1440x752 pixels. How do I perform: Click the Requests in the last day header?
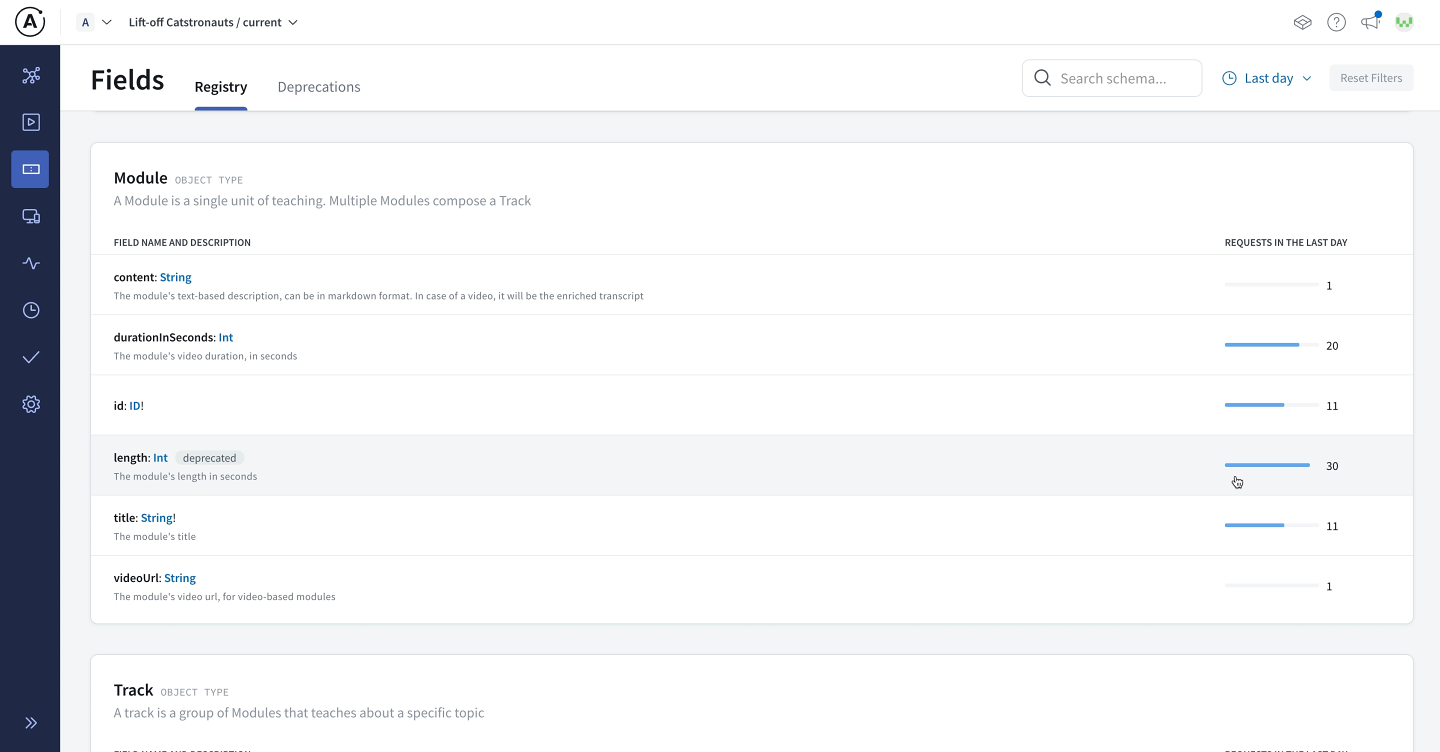click(1286, 243)
